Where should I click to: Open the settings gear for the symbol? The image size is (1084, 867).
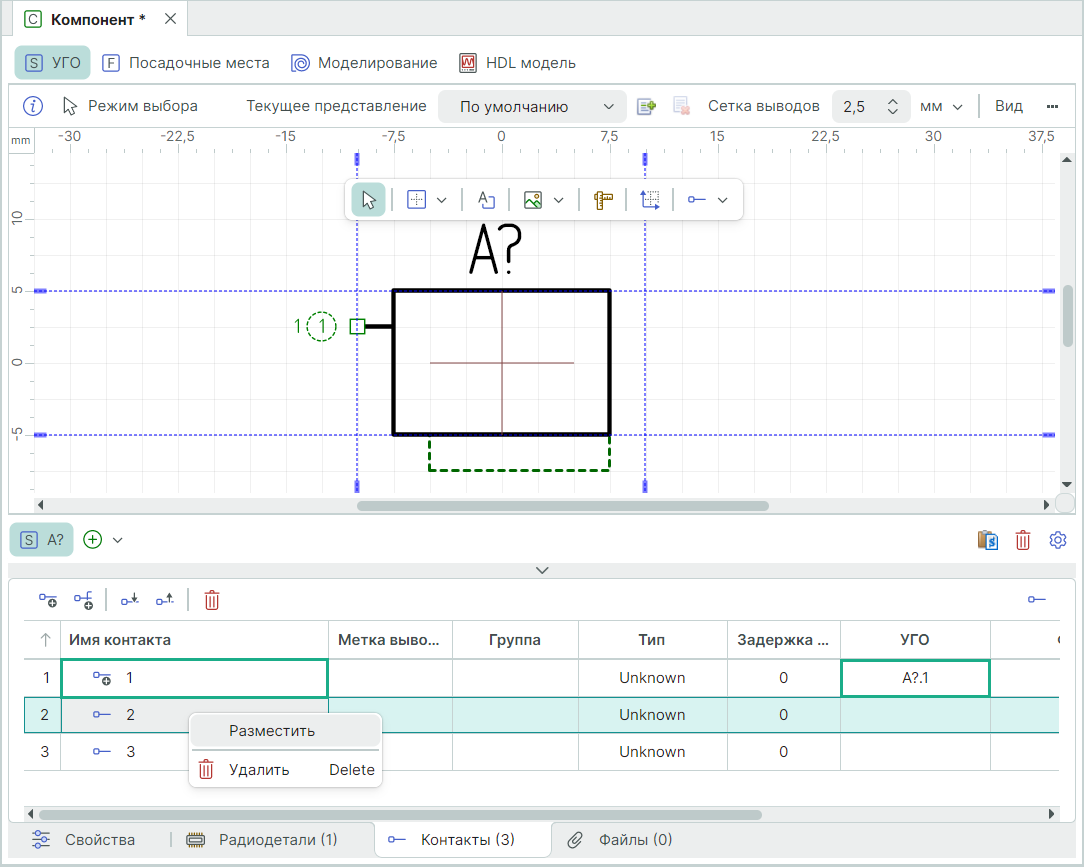[x=1058, y=540]
